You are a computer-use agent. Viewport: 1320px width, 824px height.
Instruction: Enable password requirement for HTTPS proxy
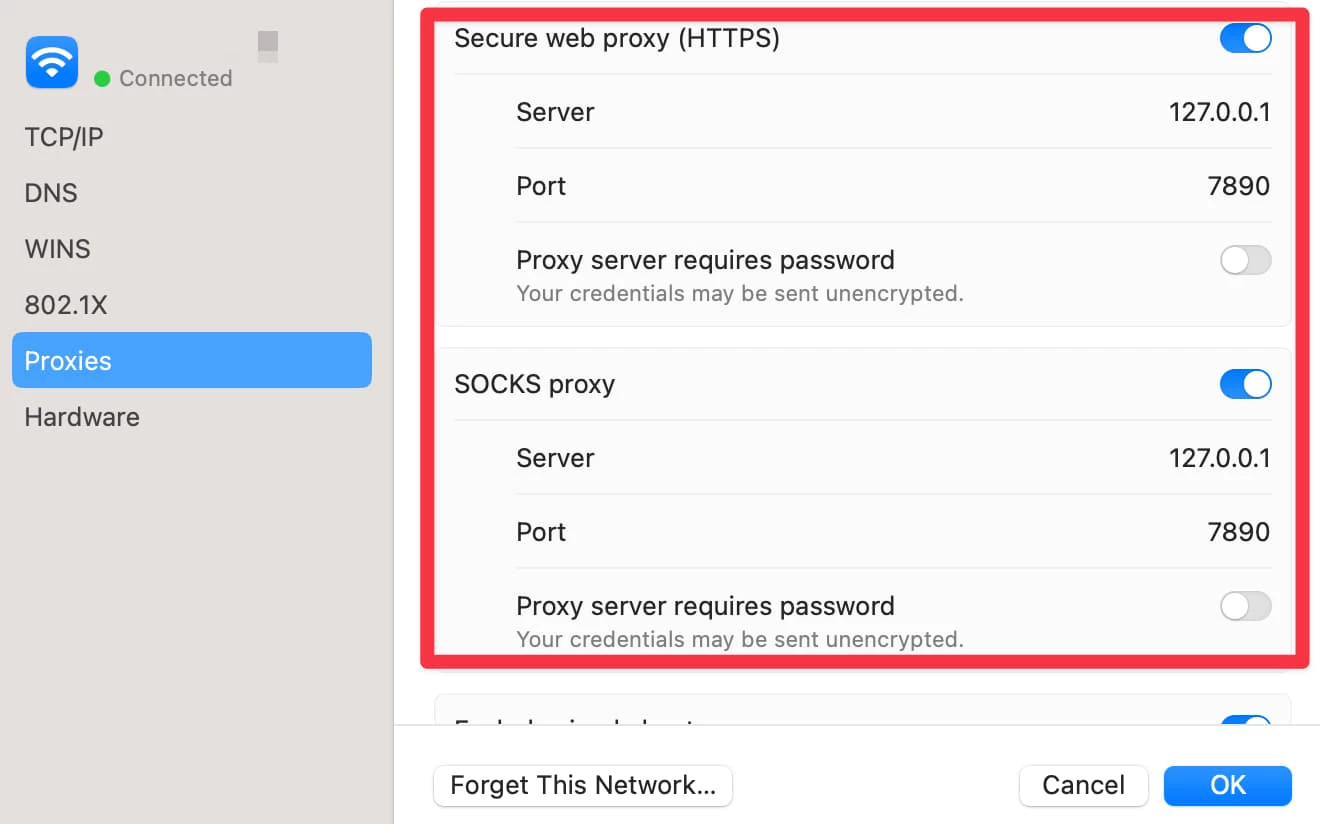click(x=1245, y=261)
